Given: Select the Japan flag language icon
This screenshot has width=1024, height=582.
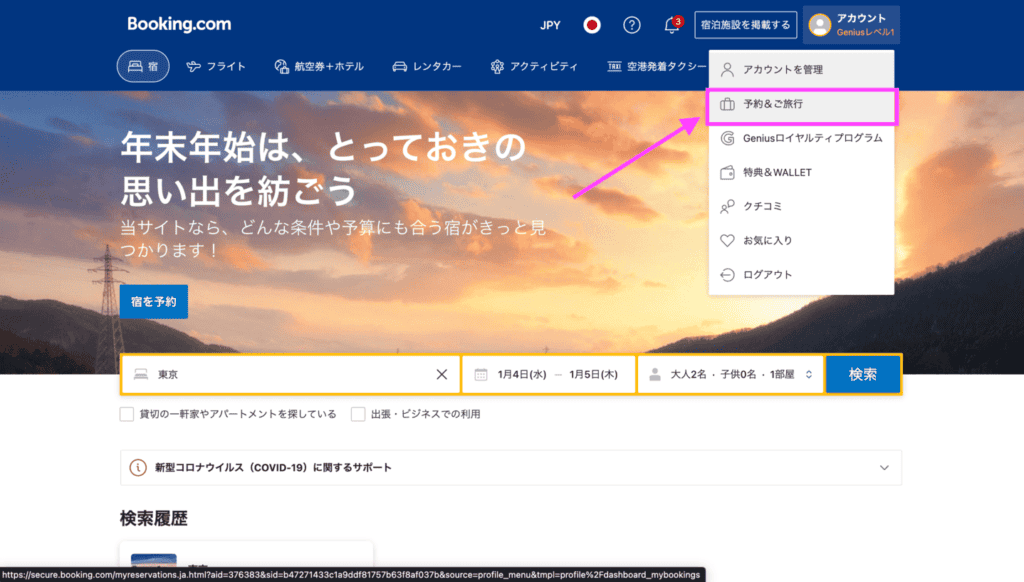Looking at the screenshot, I should [592, 25].
